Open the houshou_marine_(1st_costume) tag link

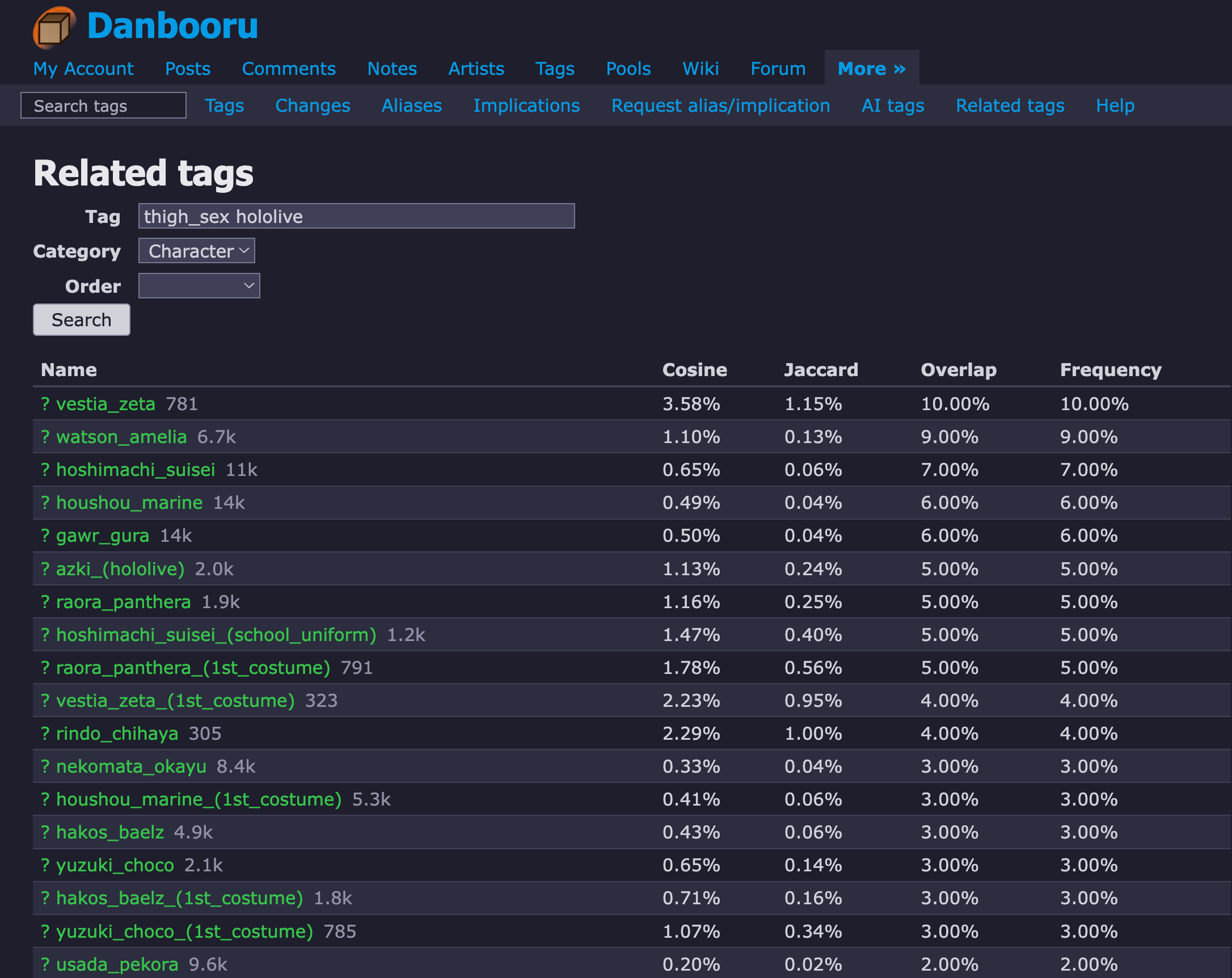[x=199, y=800]
